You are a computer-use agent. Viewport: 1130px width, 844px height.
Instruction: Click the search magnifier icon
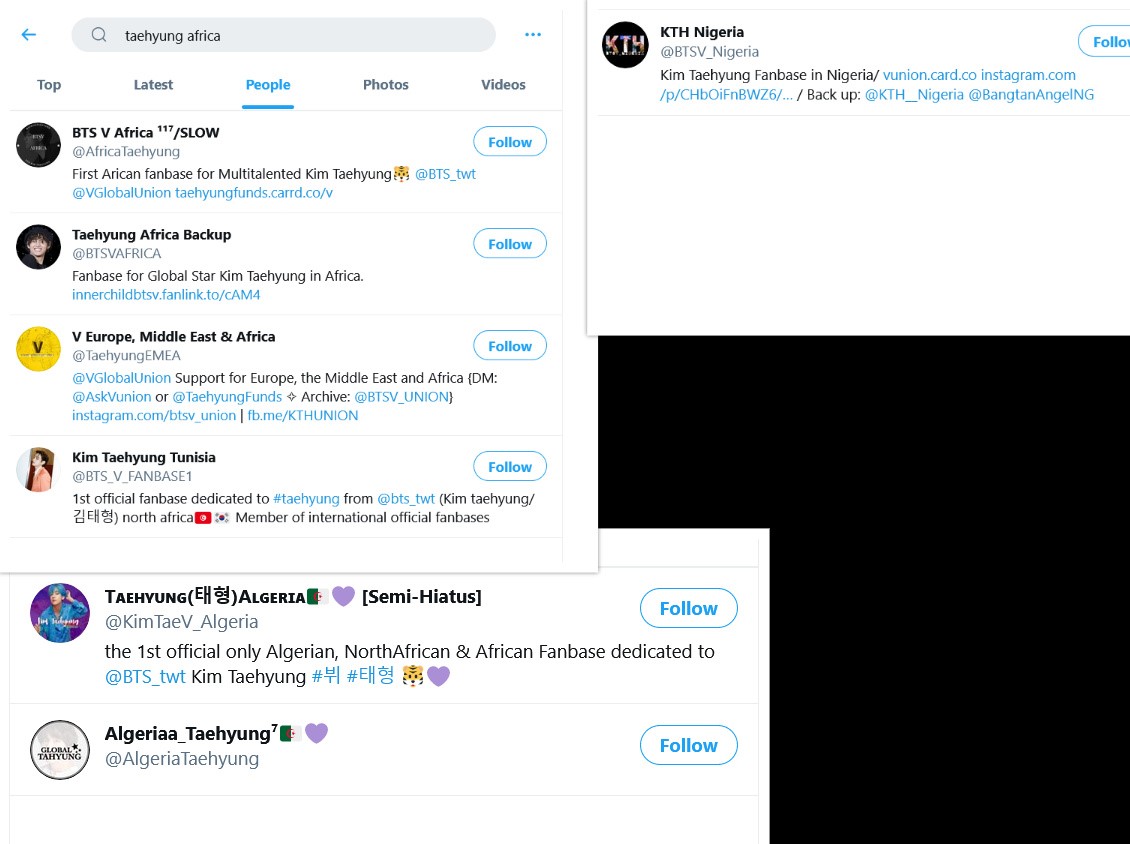[x=99, y=35]
